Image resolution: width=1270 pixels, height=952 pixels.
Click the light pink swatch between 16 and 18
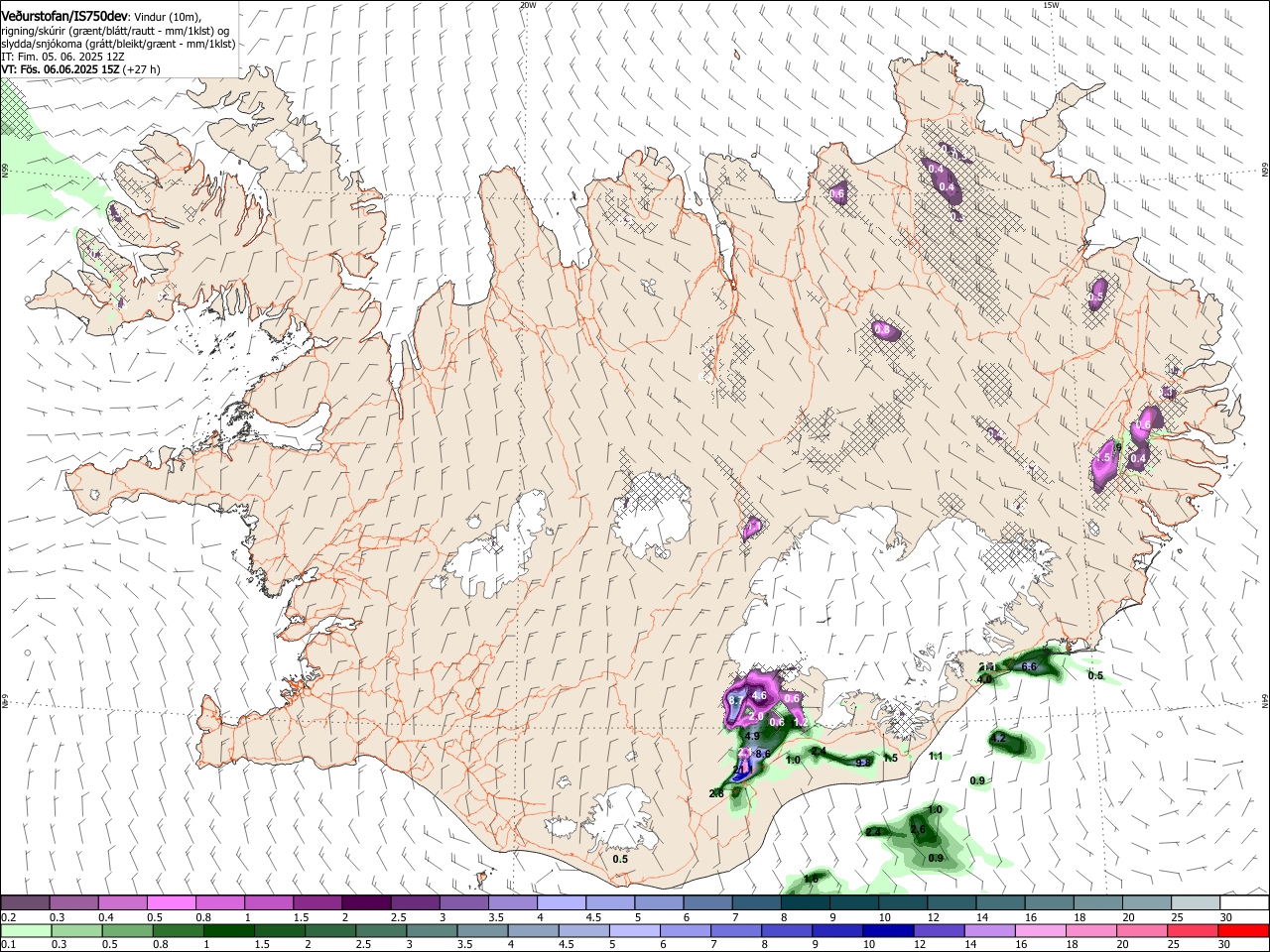(1040, 930)
